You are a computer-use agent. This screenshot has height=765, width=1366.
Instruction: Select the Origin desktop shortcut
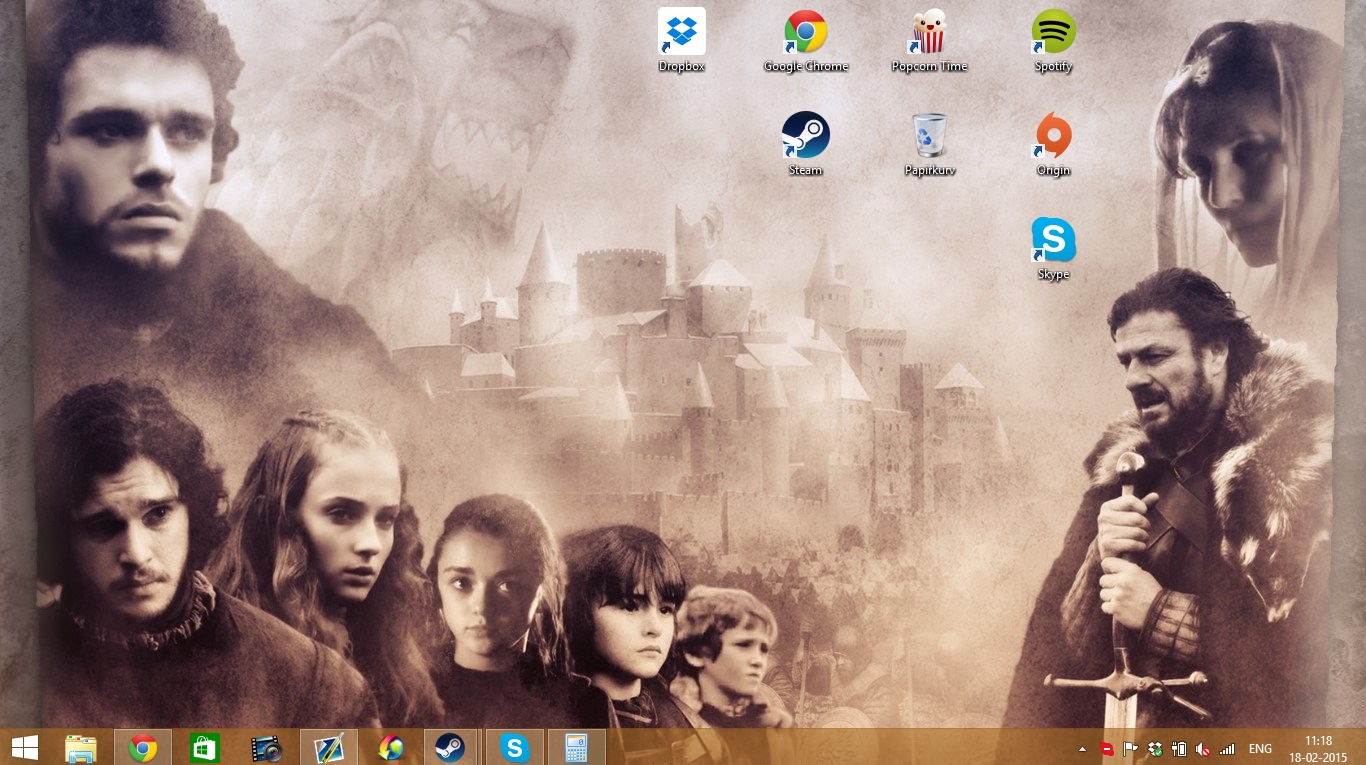point(1053,144)
